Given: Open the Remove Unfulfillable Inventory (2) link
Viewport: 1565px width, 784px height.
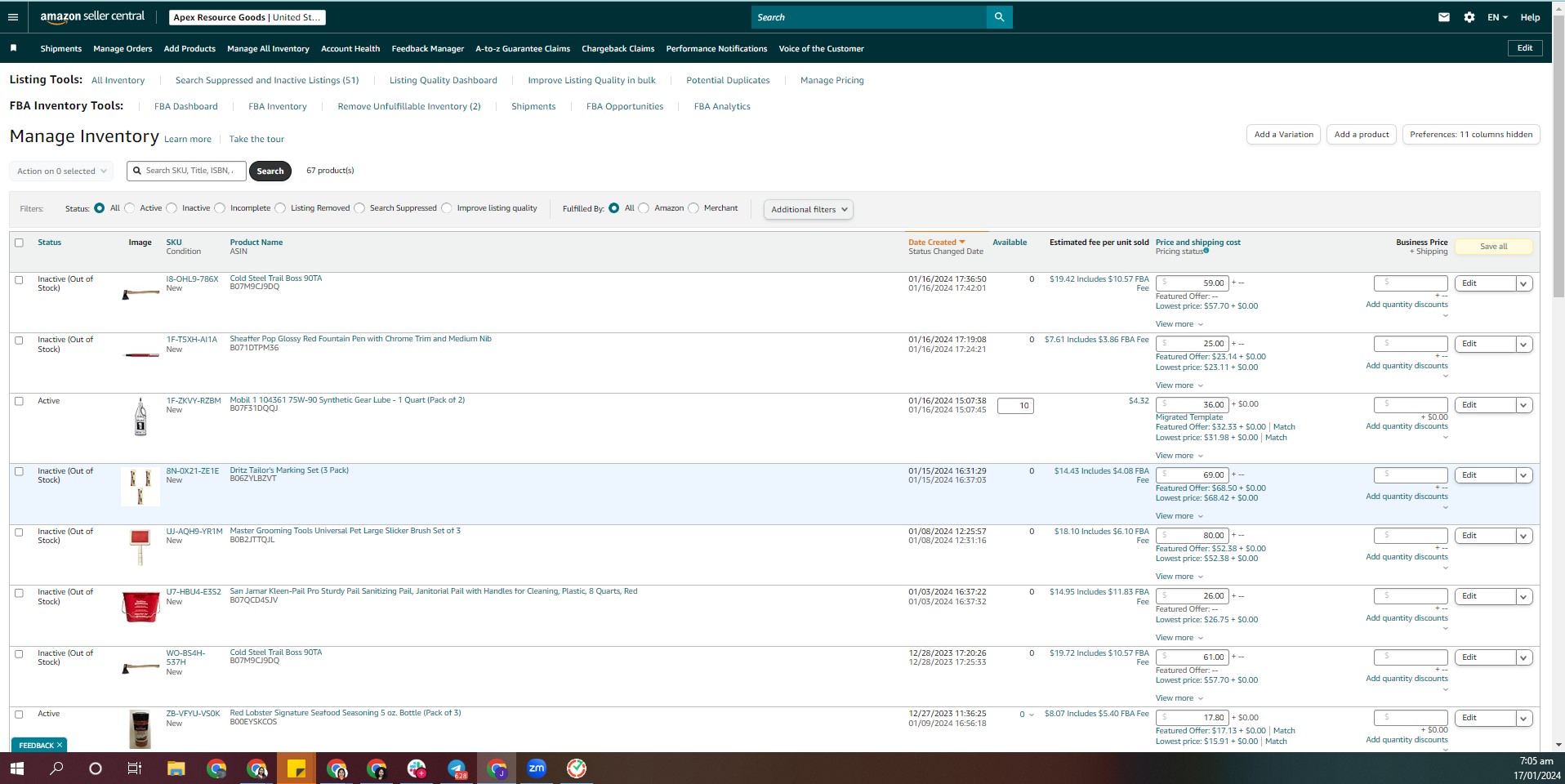Looking at the screenshot, I should pyautogui.click(x=409, y=106).
